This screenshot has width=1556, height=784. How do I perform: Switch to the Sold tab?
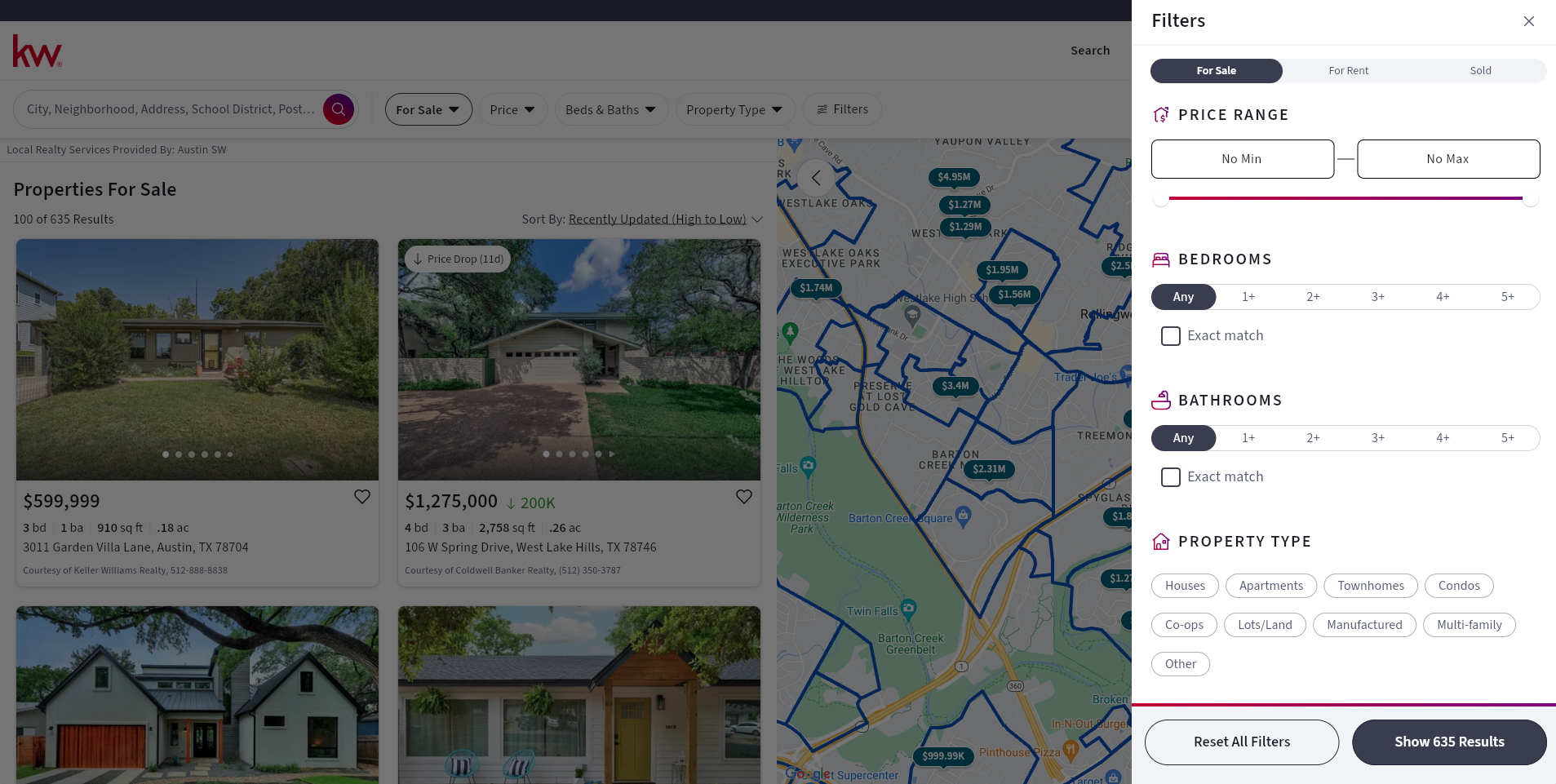[x=1480, y=71]
